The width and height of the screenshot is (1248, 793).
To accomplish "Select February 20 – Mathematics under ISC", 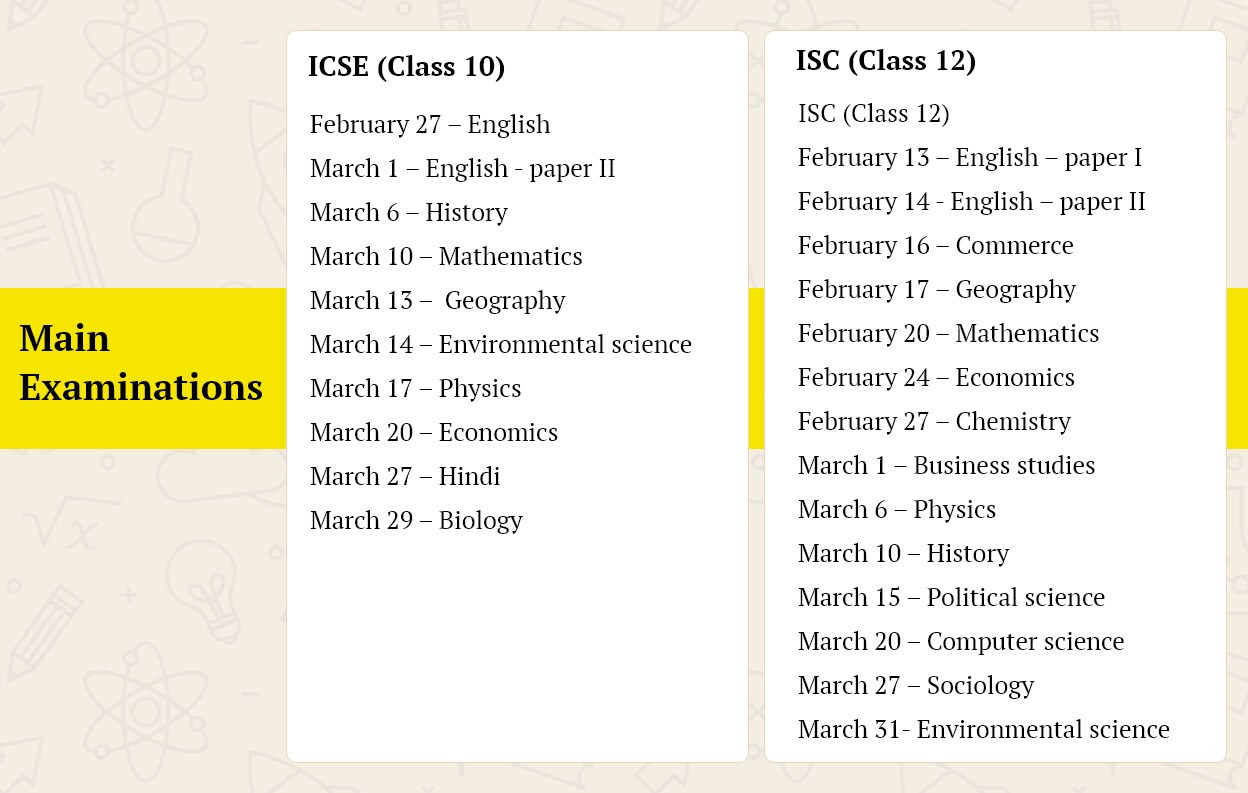I will coord(948,334).
